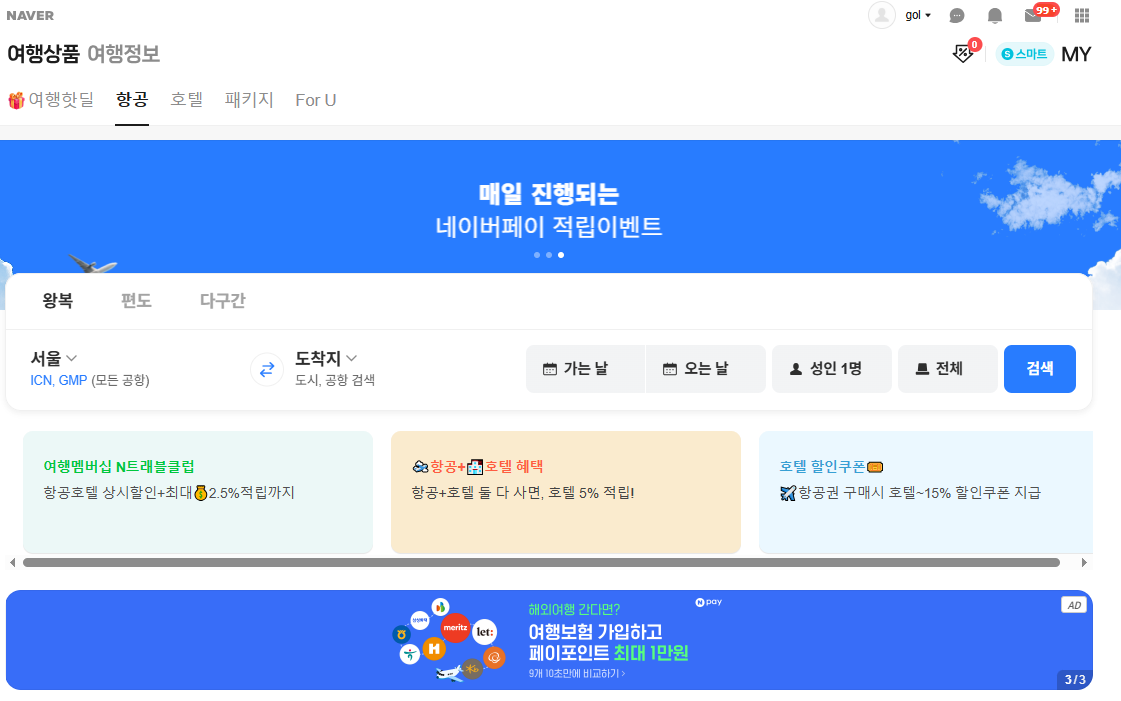This screenshot has width=1121, height=701.
Task: Select the 항공 tab
Action: 132,100
